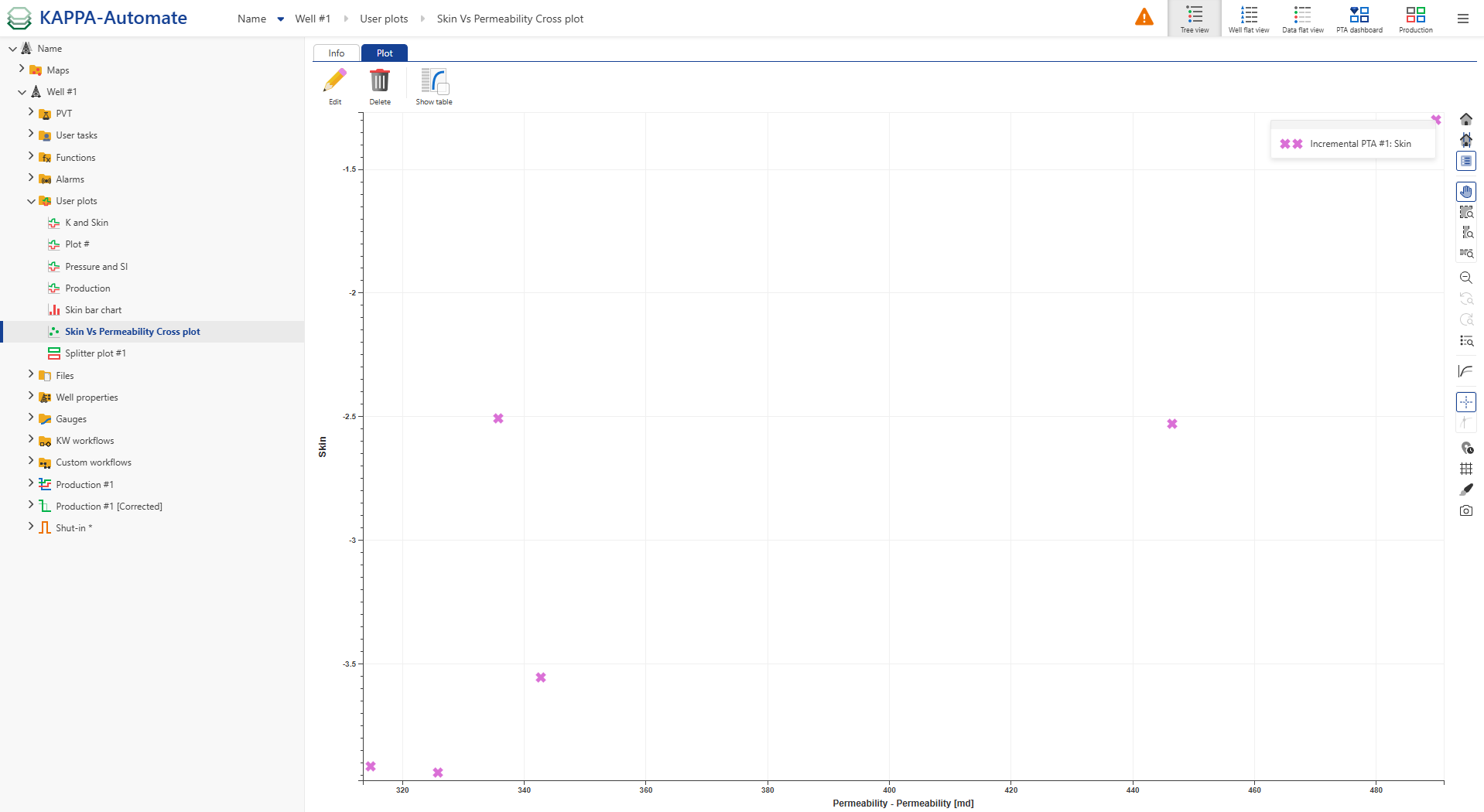Select the pan (hand) tool
Screen dimensions: 1484x812
tap(1465, 191)
